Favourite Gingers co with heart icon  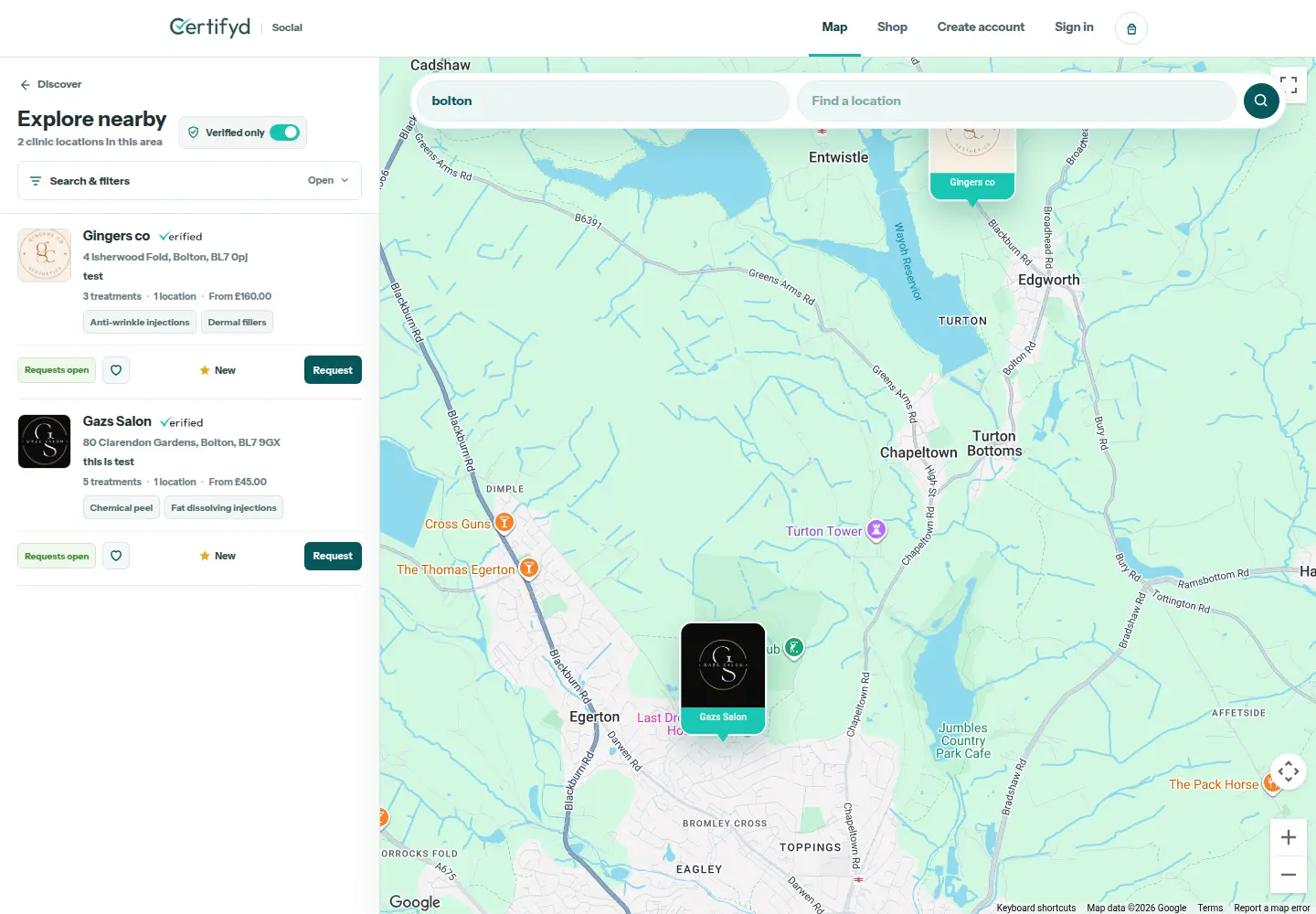(116, 370)
